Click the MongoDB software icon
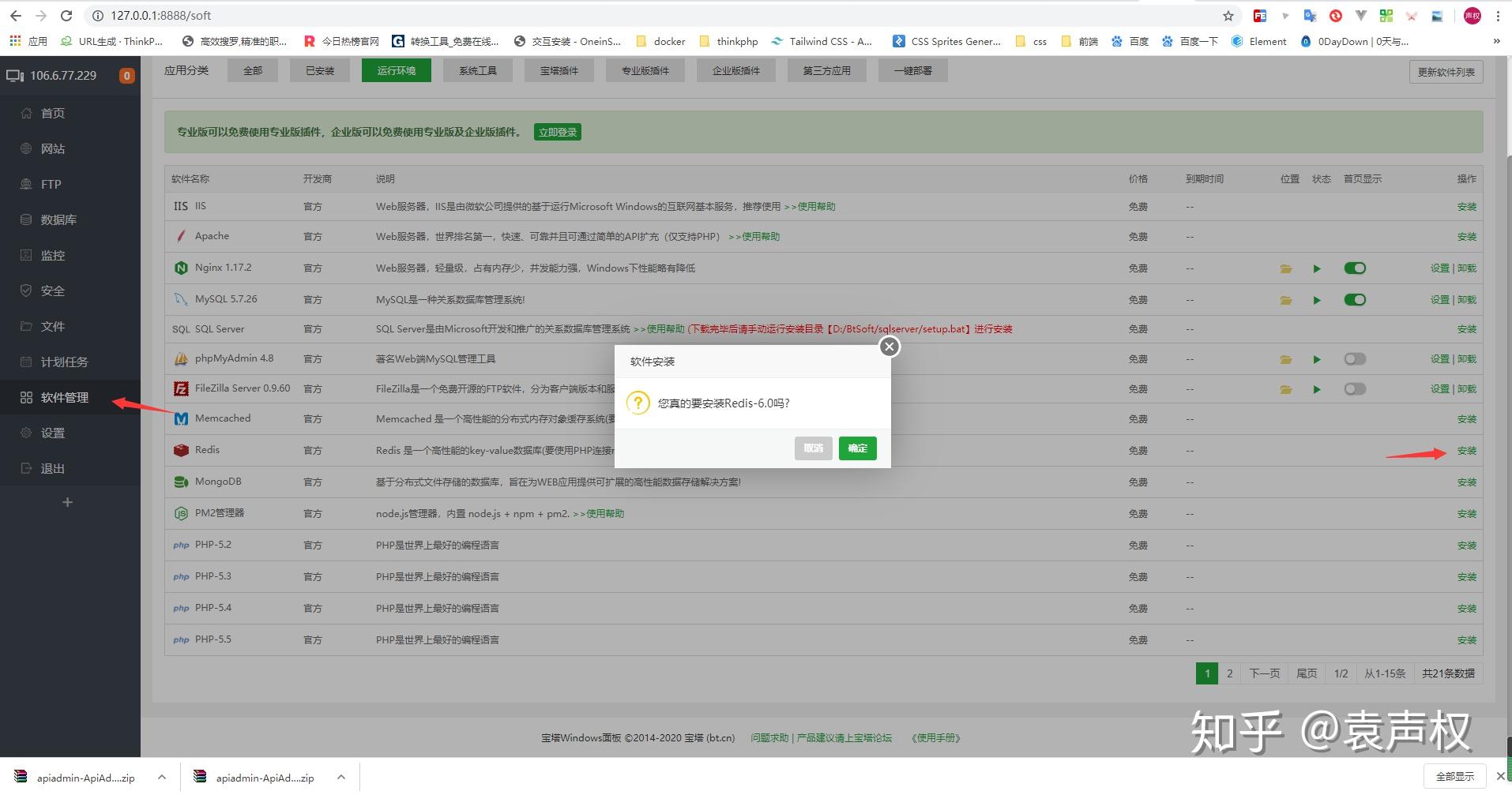The width and height of the screenshot is (1512, 795). point(181,482)
